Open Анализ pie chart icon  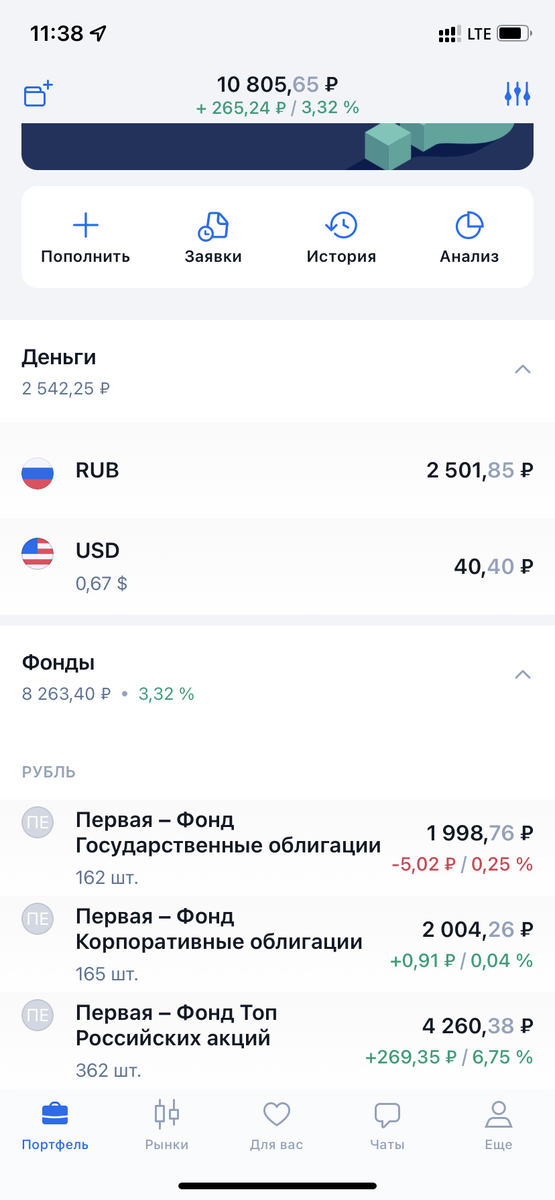click(469, 225)
